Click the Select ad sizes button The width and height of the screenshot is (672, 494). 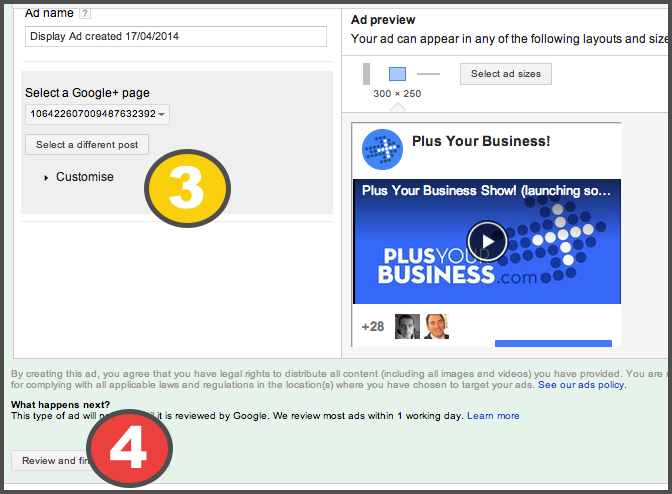[x=506, y=74]
